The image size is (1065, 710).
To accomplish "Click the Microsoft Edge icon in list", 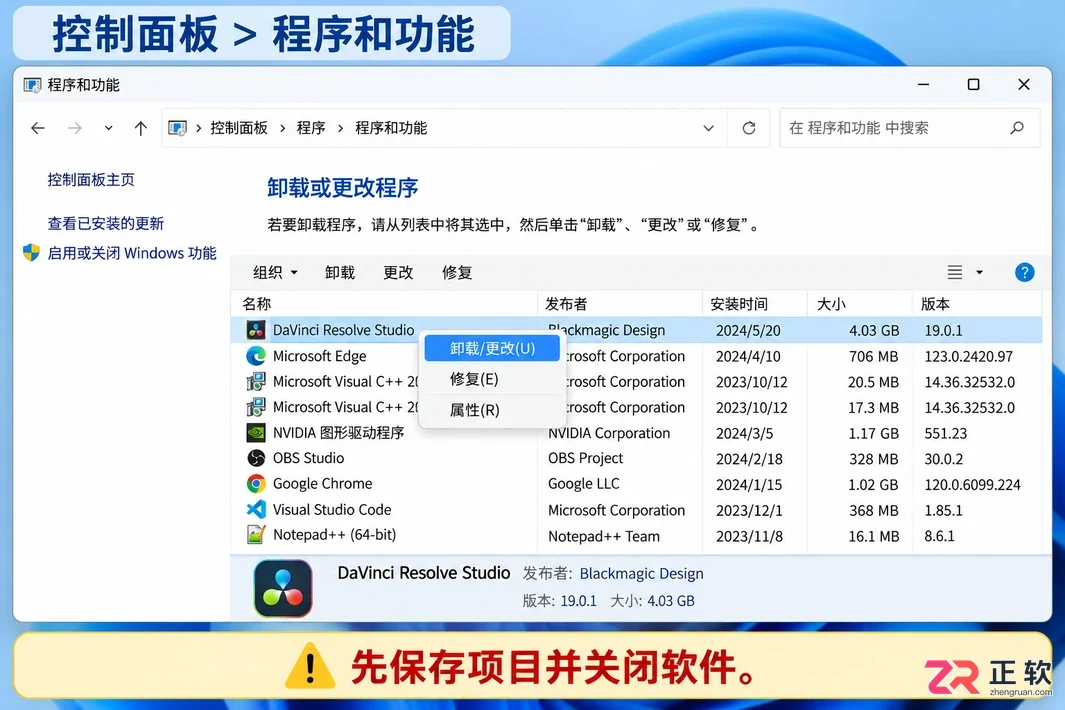I will click(x=255, y=356).
